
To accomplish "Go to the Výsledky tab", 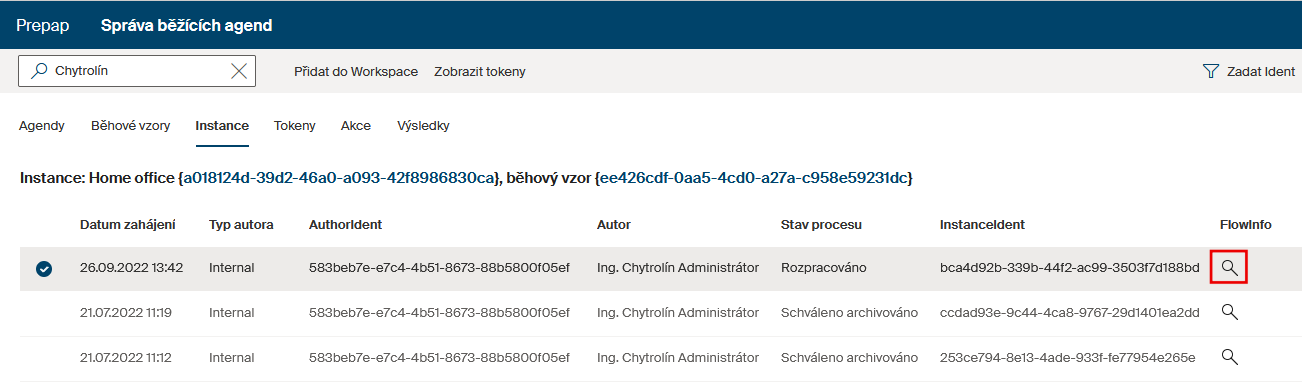I will pyautogui.click(x=423, y=126).
